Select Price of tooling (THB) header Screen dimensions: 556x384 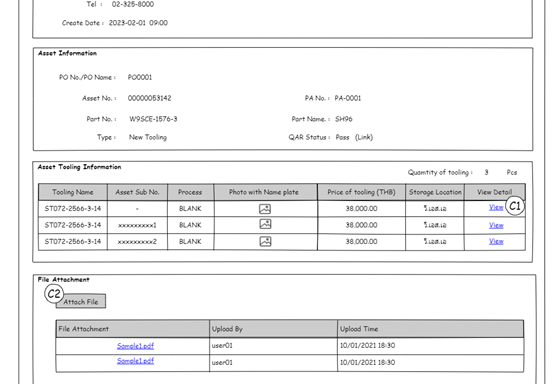pyautogui.click(x=361, y=192)
